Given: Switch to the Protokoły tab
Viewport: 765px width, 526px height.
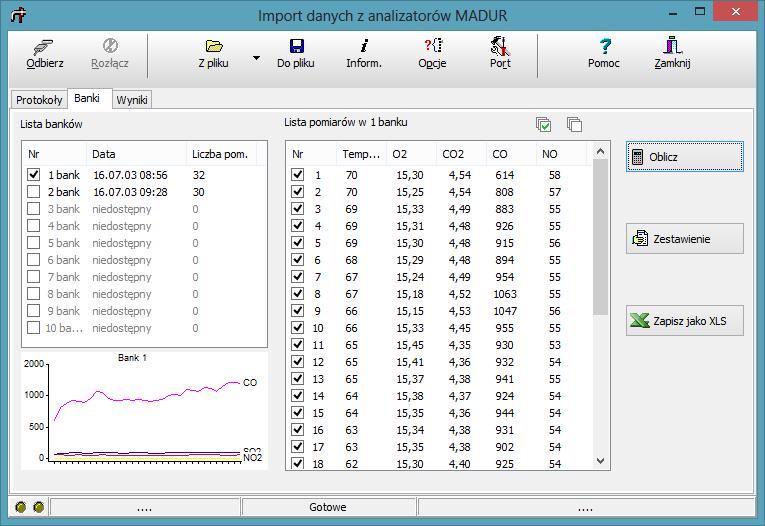Looking at the screenshot, I should [x=39, y=100].
